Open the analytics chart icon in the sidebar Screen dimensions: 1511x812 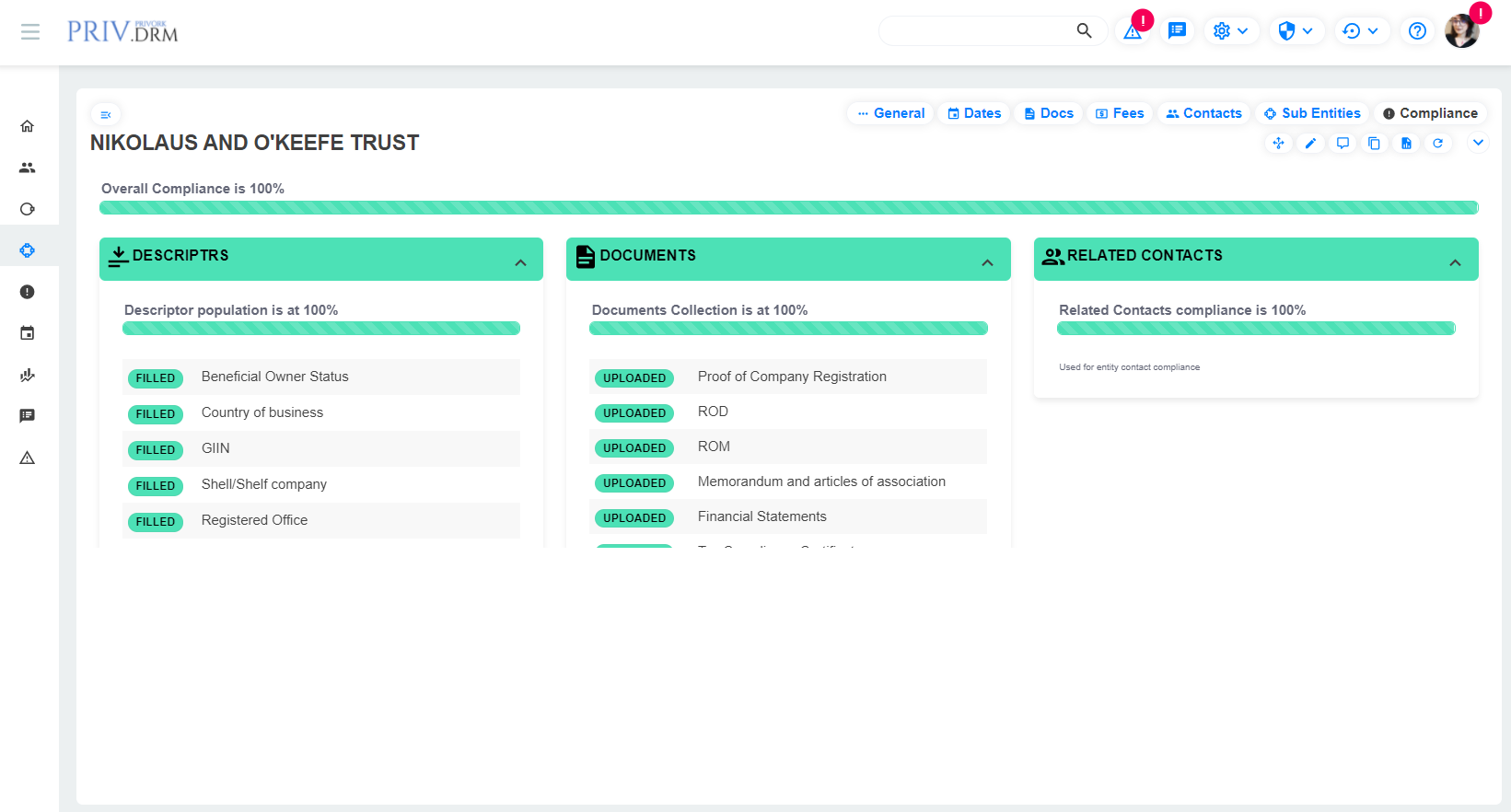[x=28, y=375]
